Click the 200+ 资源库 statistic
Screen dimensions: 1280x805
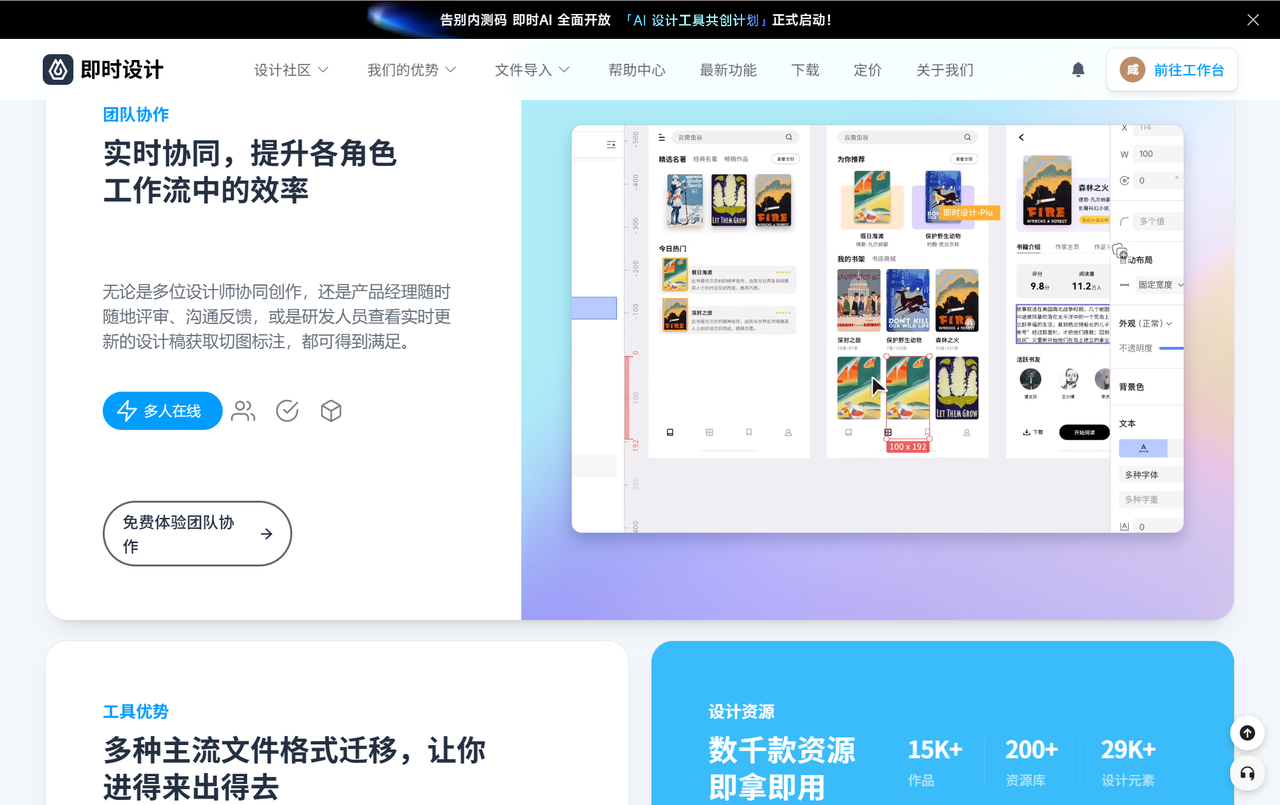click(x=1031, y=763)
